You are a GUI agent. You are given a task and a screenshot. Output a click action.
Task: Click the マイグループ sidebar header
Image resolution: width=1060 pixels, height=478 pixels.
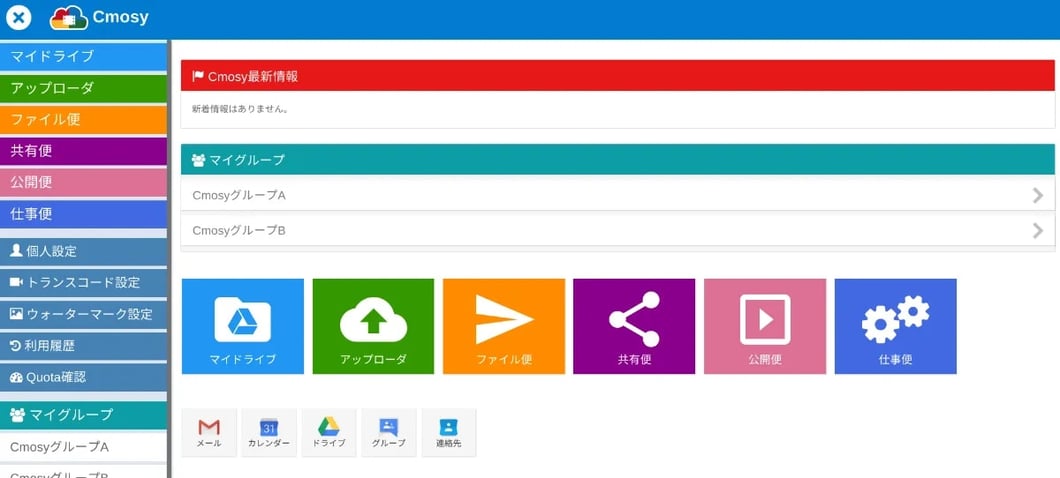click(83, 415)
